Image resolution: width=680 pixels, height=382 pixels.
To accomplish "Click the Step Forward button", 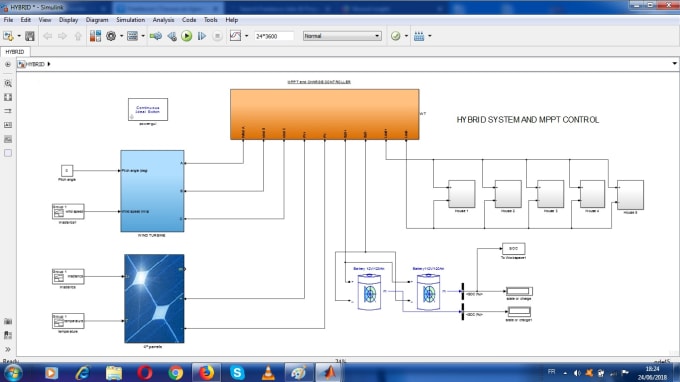I will [202, 36].
